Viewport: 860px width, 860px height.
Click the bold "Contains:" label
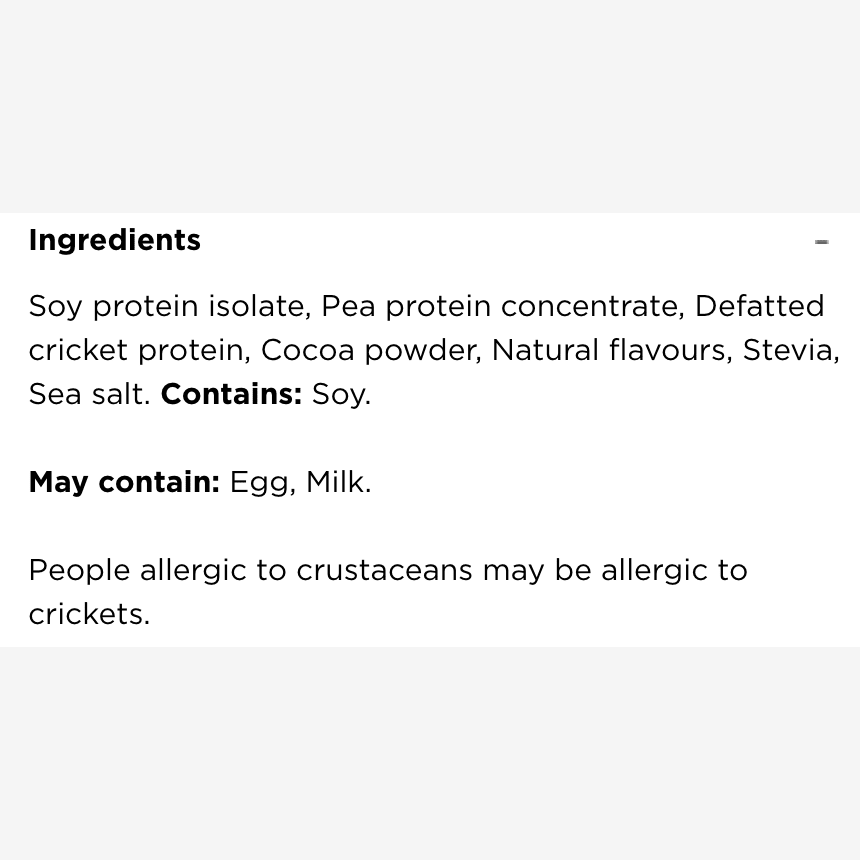(x=231, y=394)
